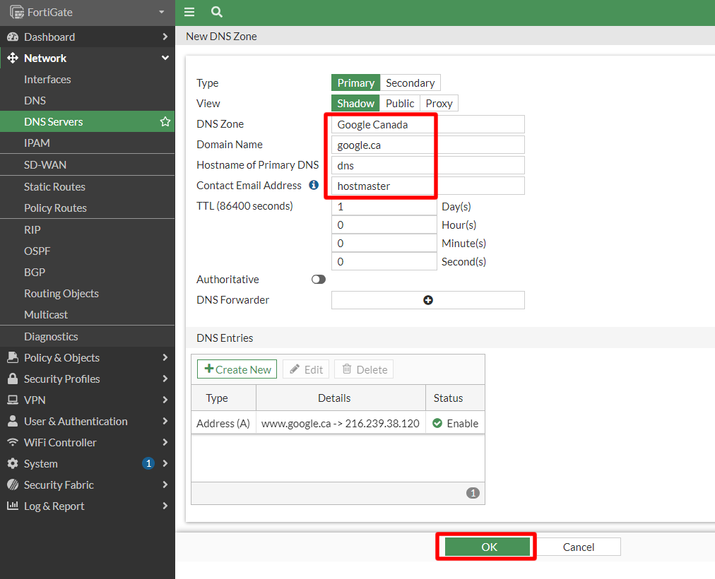This screenshot has height=579, width=715.
Task: Click the plus icon in DNS Forwarder
Action: click(x=428, y=300)
